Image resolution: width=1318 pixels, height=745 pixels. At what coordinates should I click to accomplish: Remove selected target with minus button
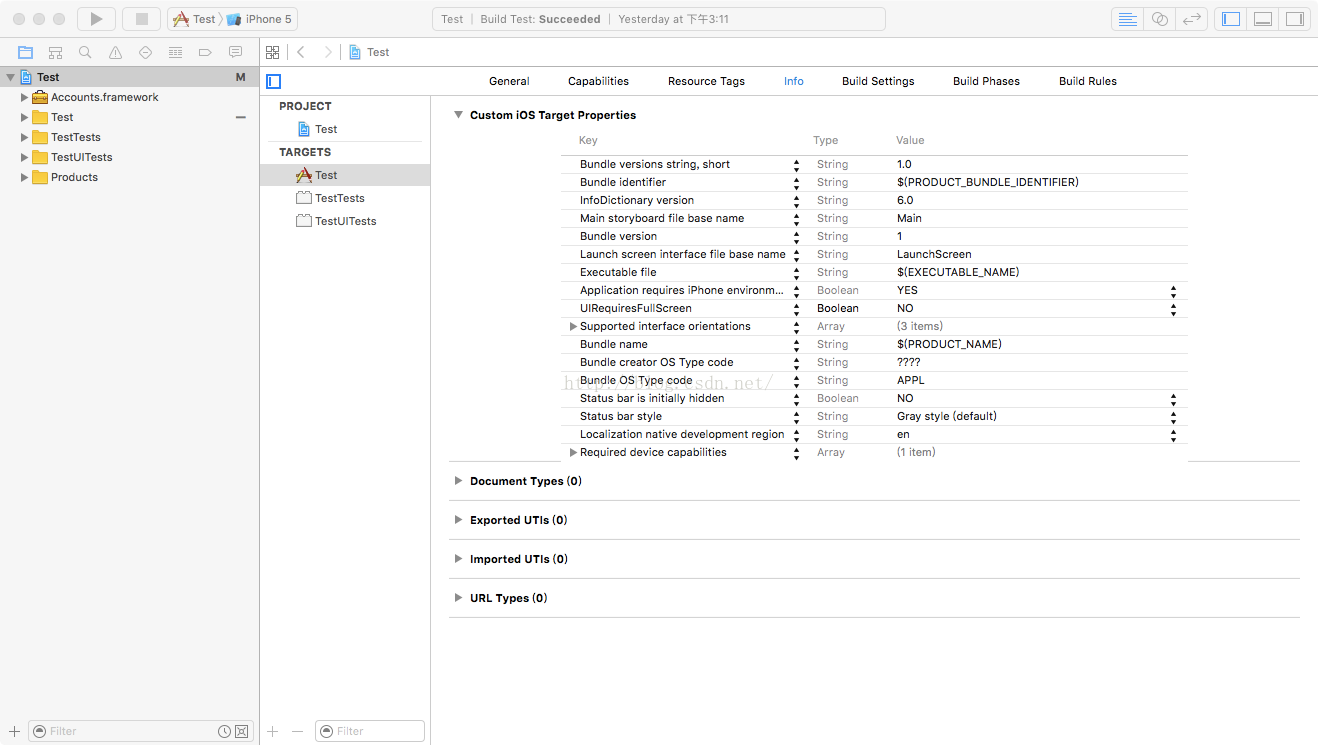tap(297, 731)
